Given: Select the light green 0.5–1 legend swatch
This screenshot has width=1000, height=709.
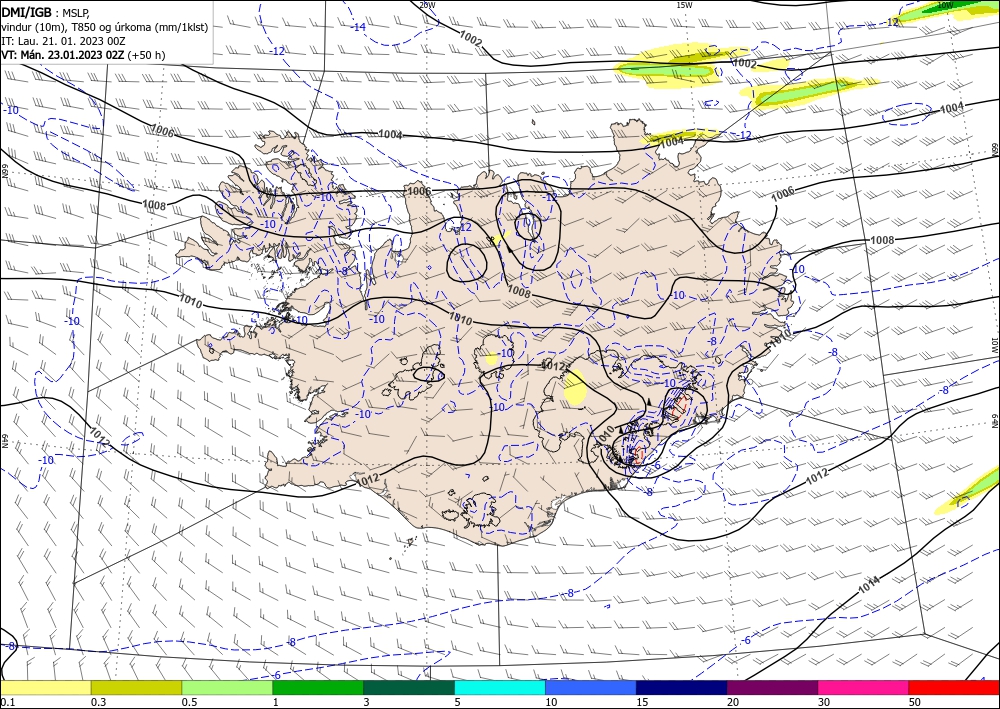Looking at the screenshot, I should (227, 687).
